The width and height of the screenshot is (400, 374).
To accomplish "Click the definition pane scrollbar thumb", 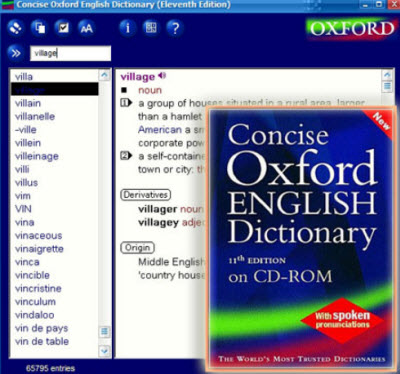I will (x=387, y=86).
